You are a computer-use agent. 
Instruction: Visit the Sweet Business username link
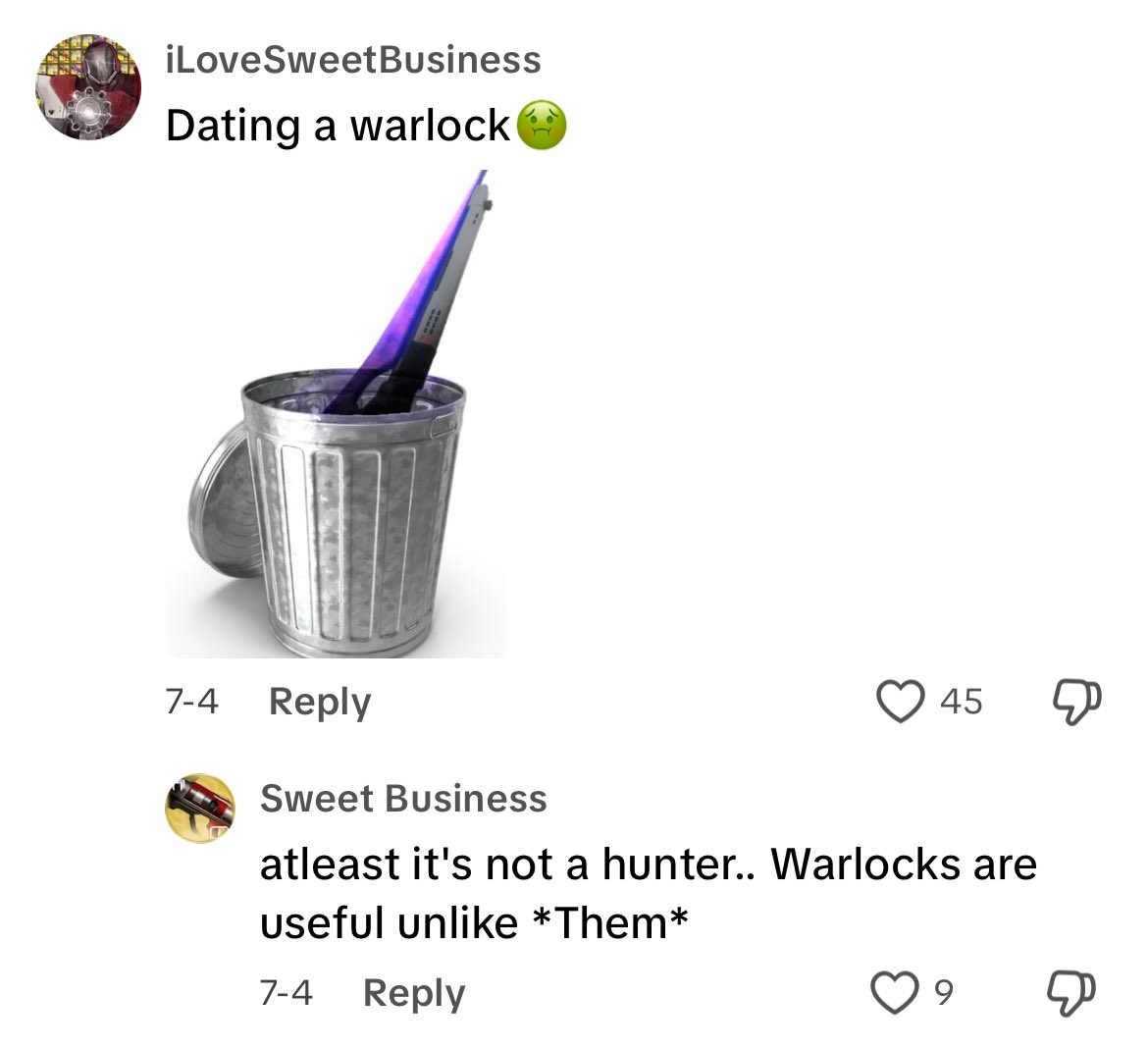[x=403, y=799]
